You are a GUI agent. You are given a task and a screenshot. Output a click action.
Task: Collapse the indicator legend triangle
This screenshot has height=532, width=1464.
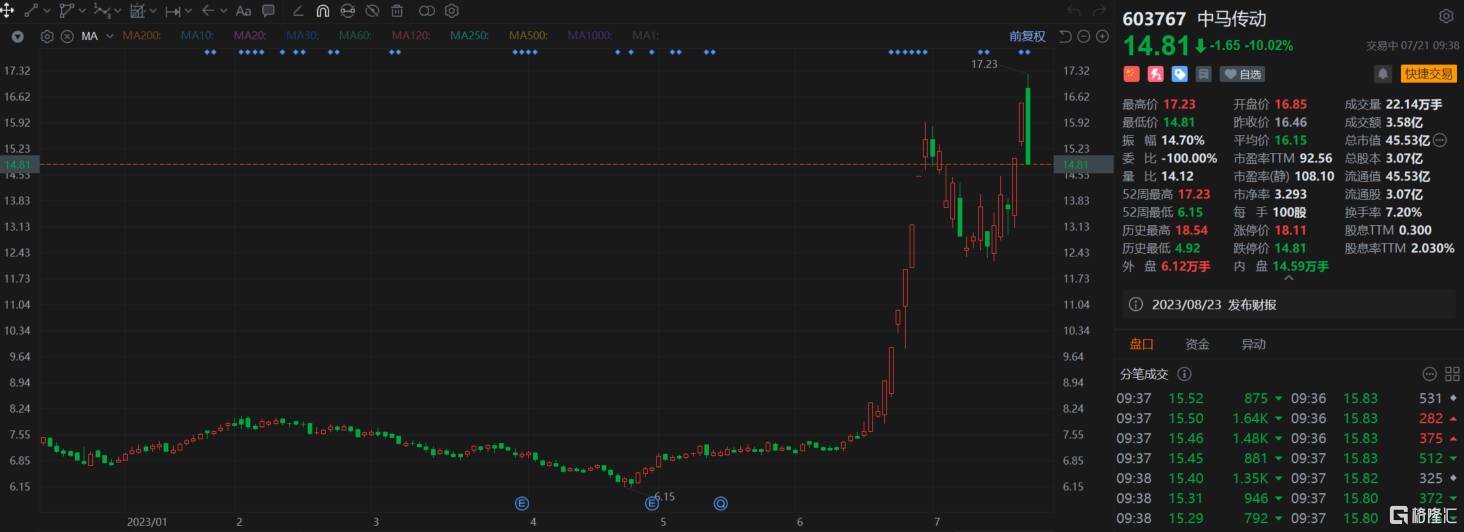19,36
